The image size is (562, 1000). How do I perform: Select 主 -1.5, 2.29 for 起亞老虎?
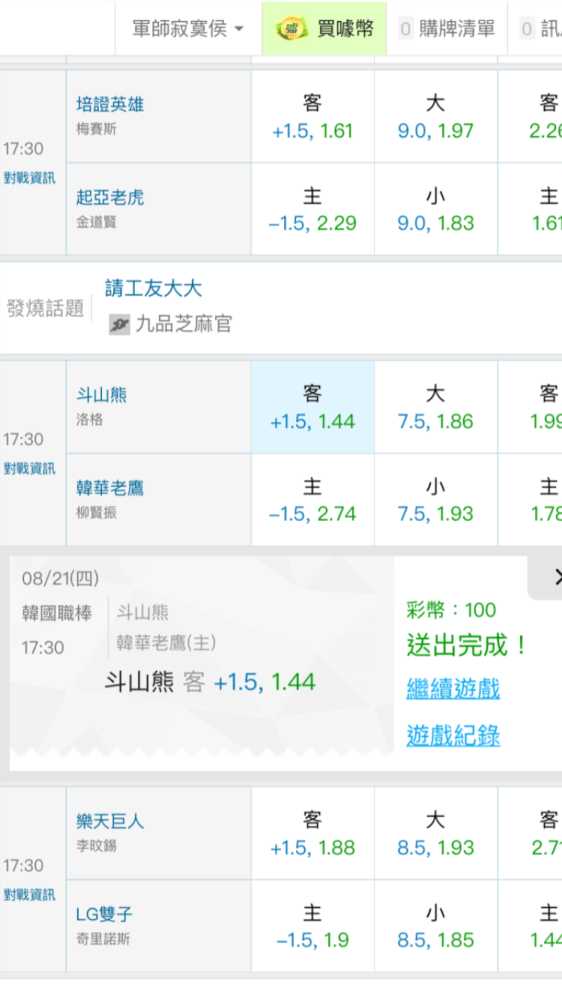pyautogui.click(x=313, y=209)
